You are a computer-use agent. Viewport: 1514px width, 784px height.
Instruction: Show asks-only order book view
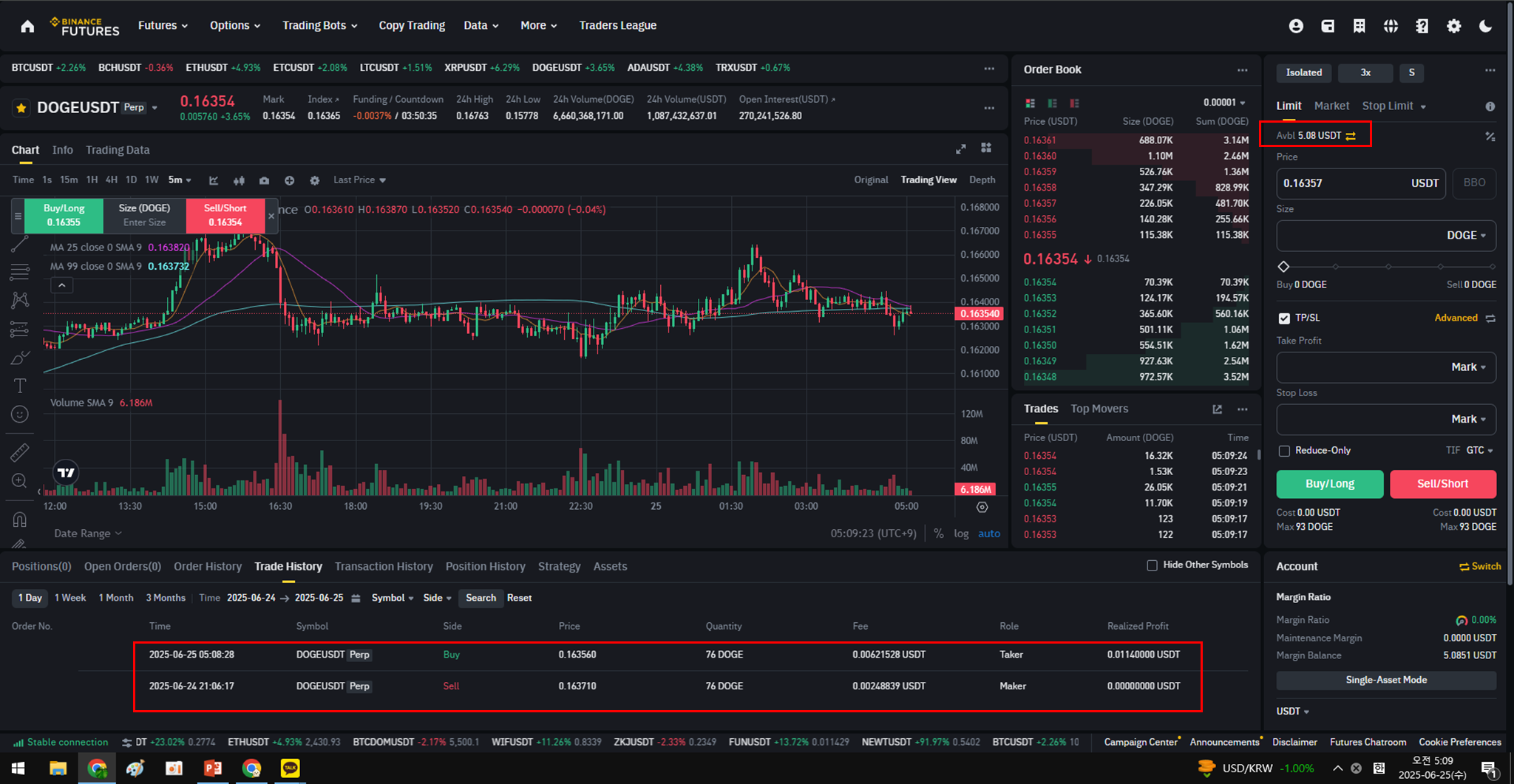coord(1074,103)
